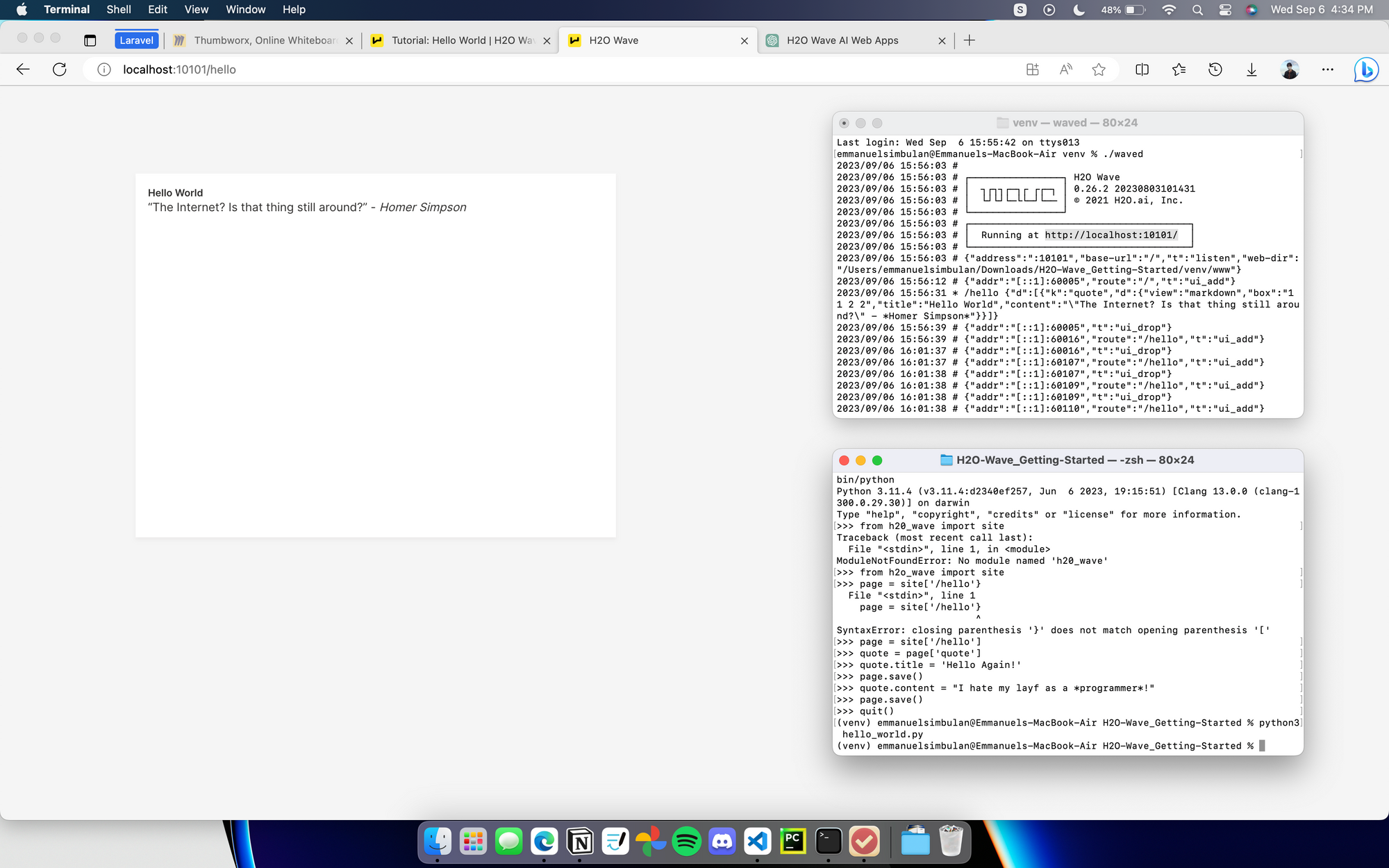1389x868 pixels.
Task: Click the browser profile avatar
Action: point(1290,69)
